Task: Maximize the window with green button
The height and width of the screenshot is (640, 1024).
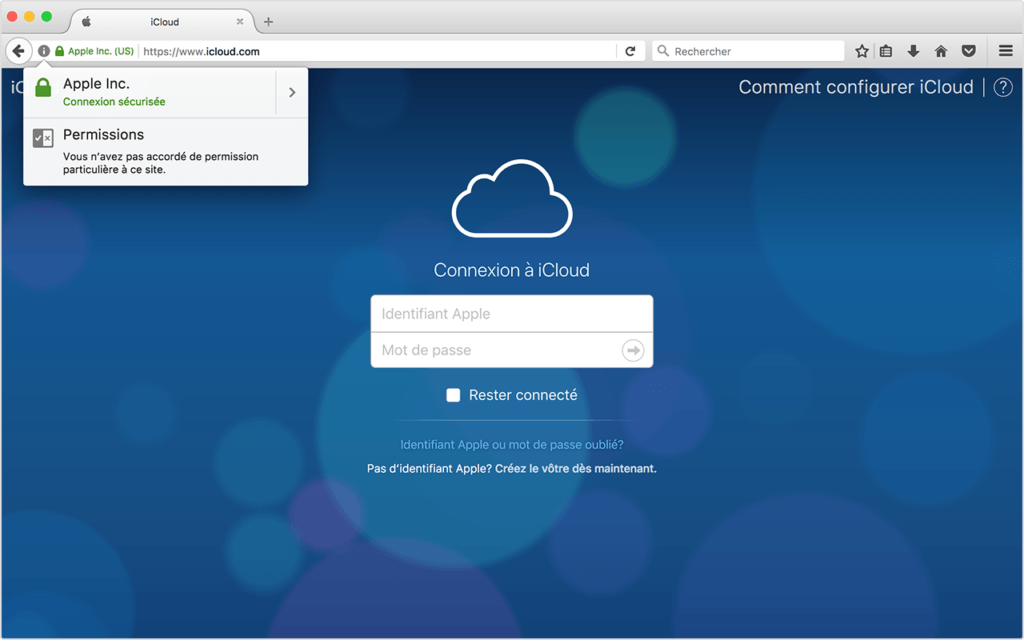Action: [x=46, y=16]
